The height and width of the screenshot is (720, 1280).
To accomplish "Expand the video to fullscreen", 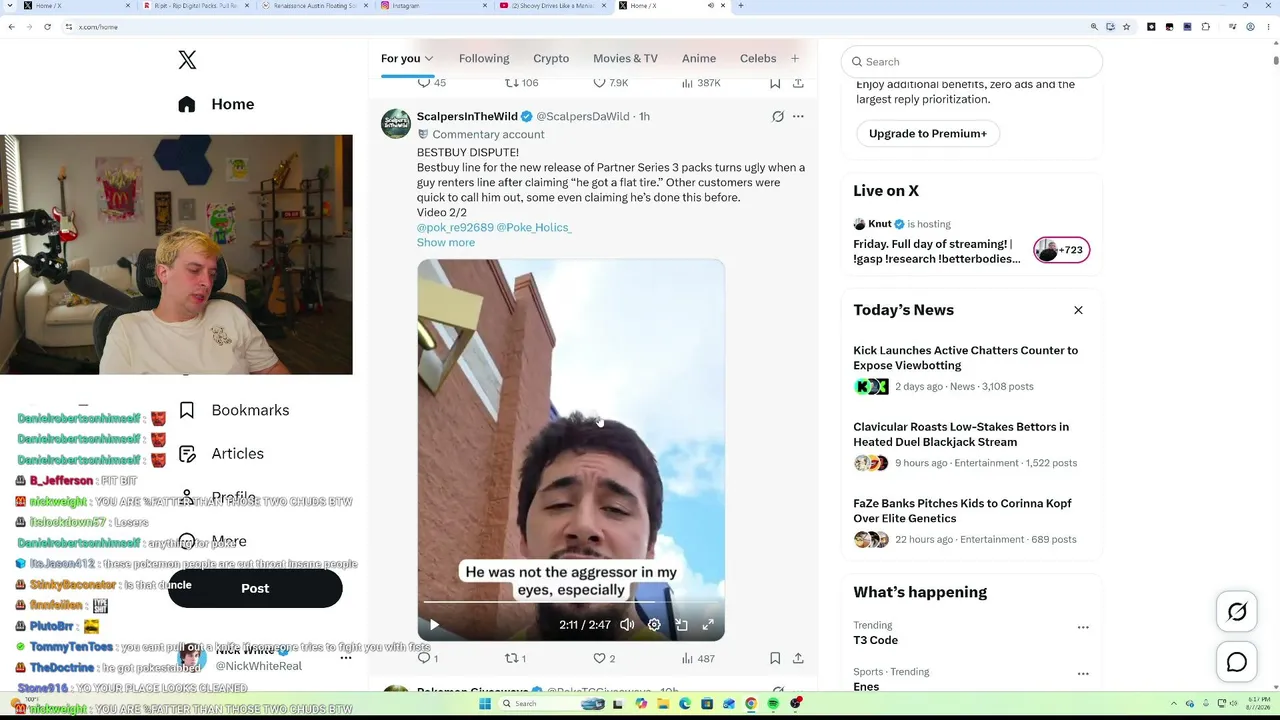I will (708, 625).
